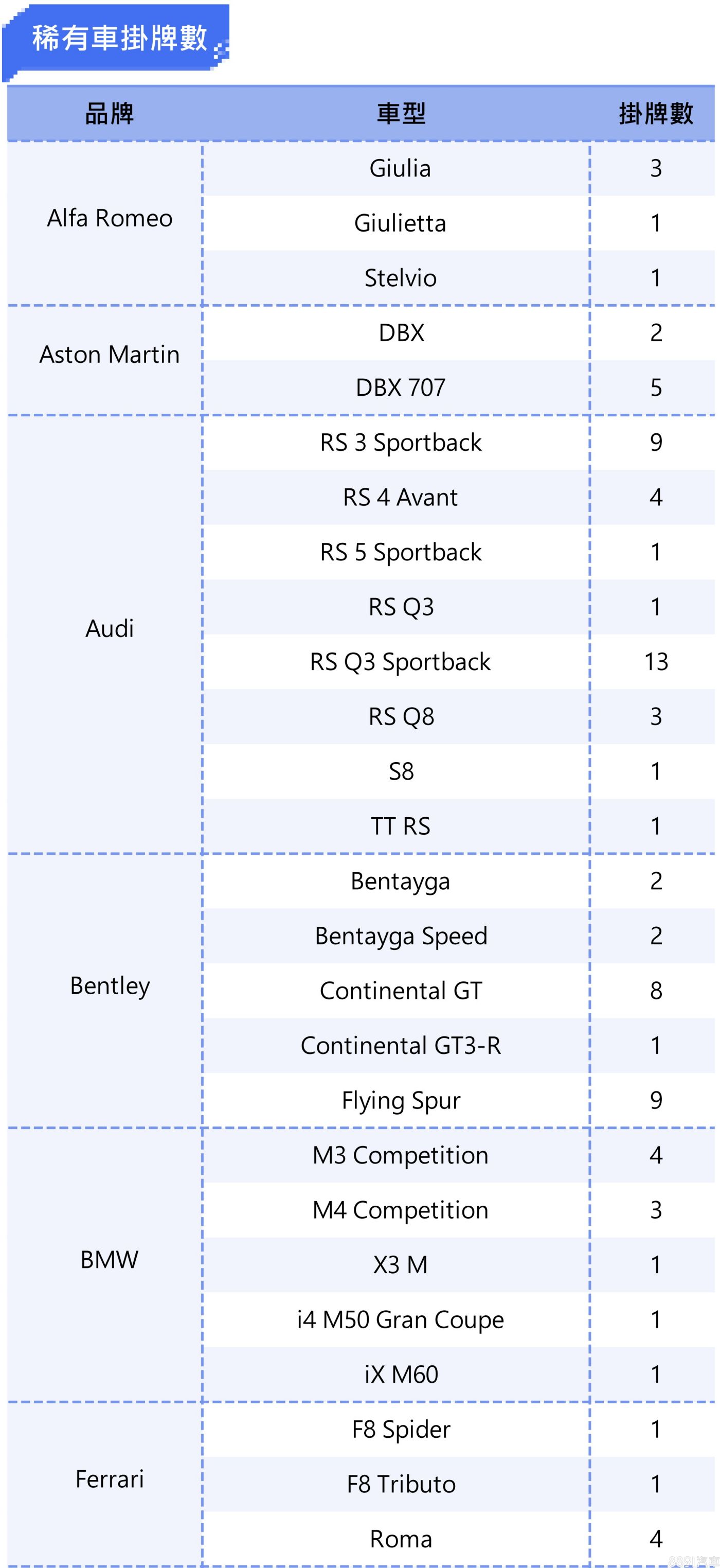Click the BMW brand cell
Screen dimensions: 720x1568
tap(110, 1259)
